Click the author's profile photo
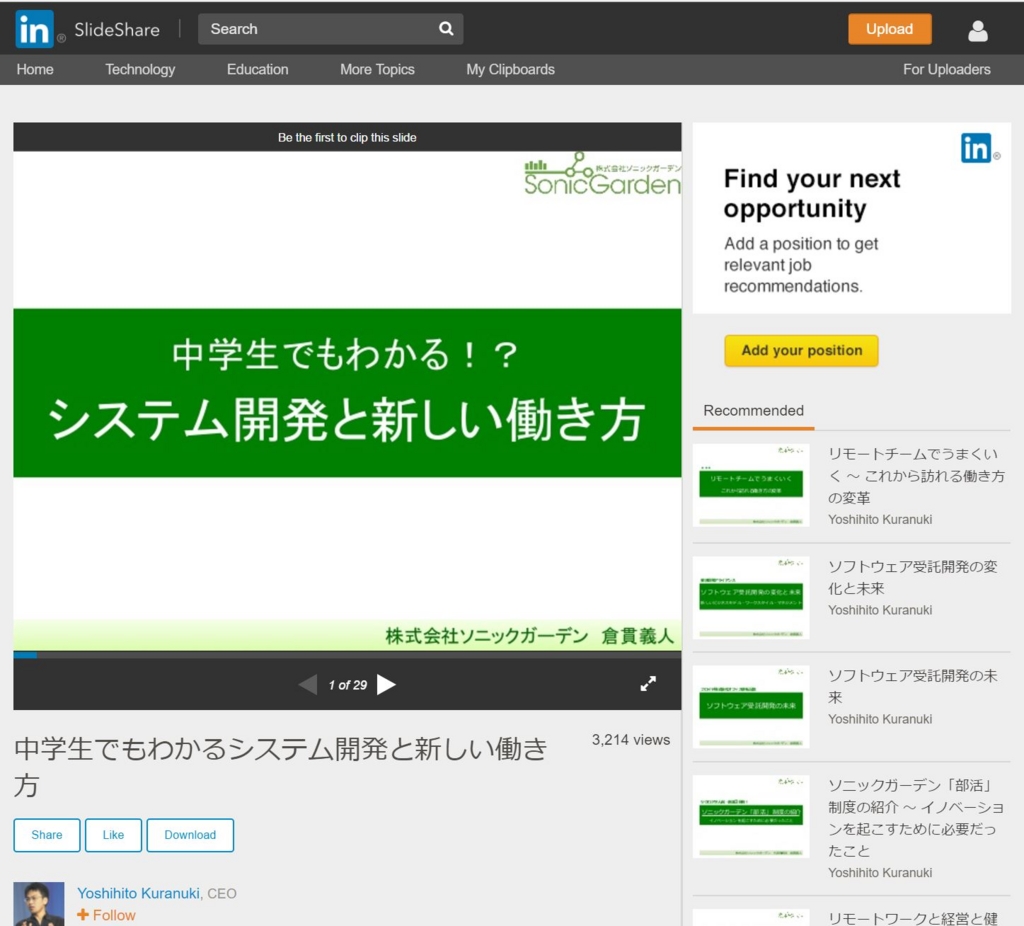The image size is (1024, 926). tap(39, 904)
